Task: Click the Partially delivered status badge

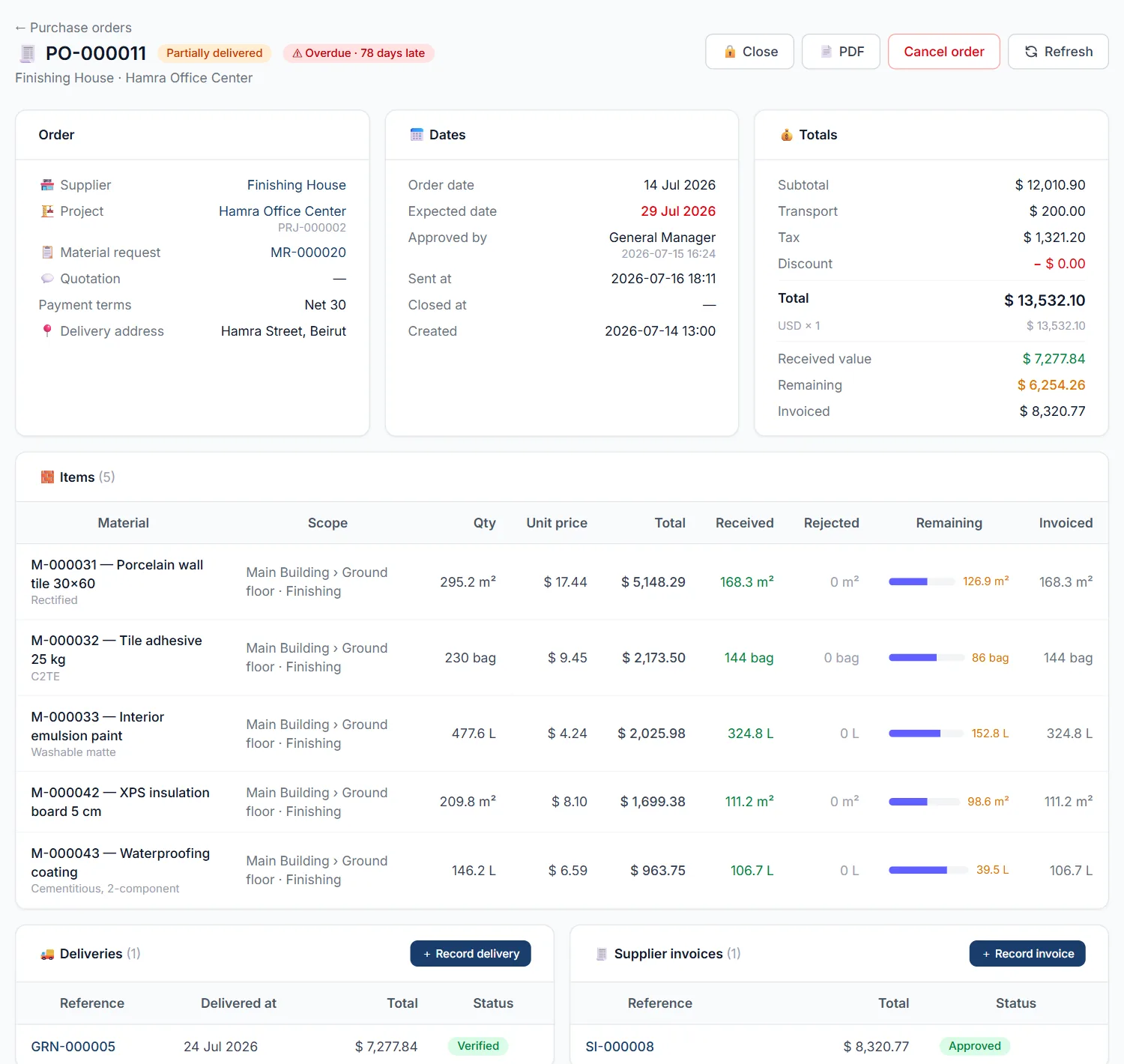Action: [x=214, y=53]
